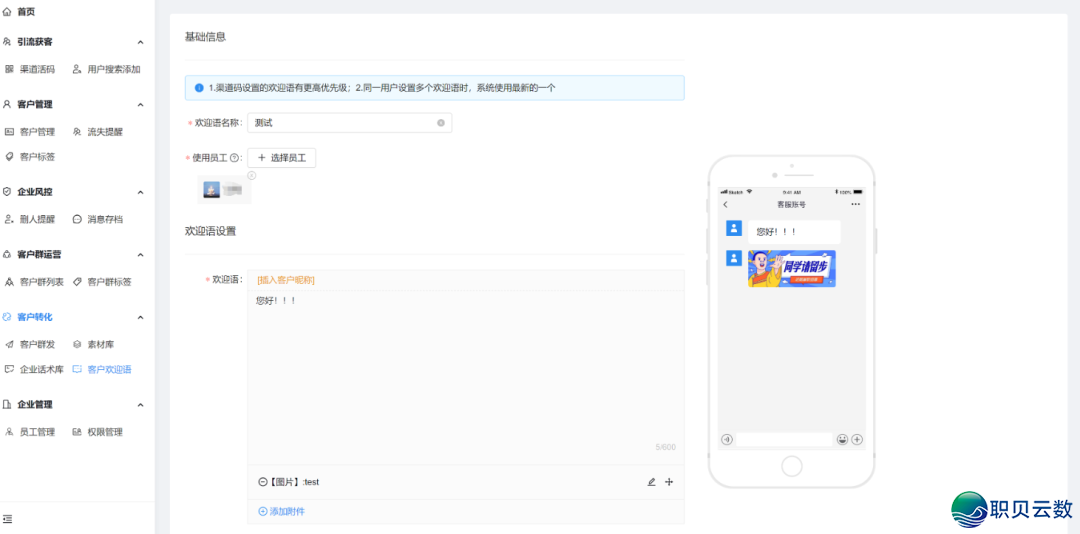The image size is (1080, 534).
Task: Click the 选择员工 button
Action: [282, 158]
